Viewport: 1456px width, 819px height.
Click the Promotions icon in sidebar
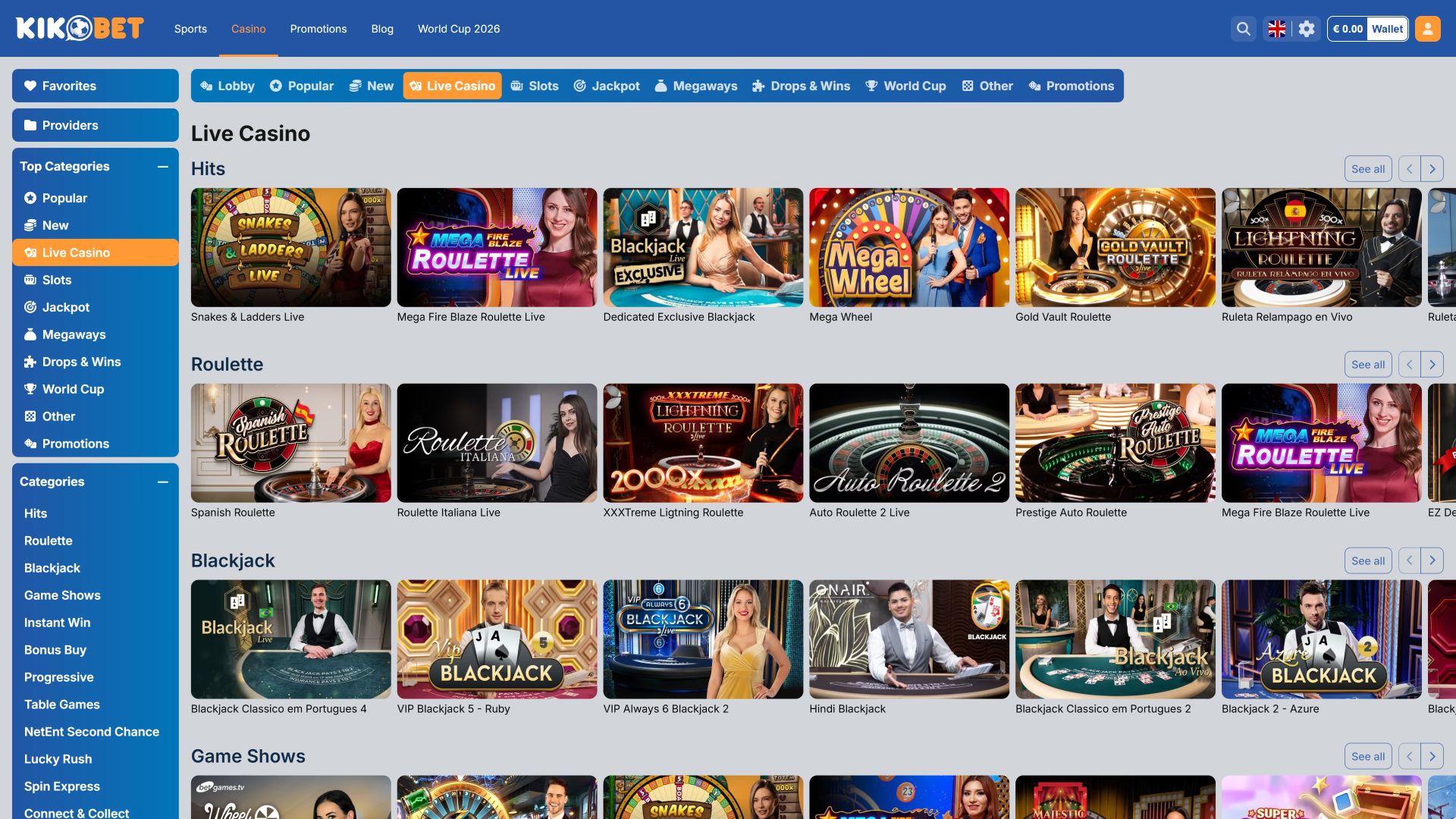pyautogui.click(x=30, y=444)
